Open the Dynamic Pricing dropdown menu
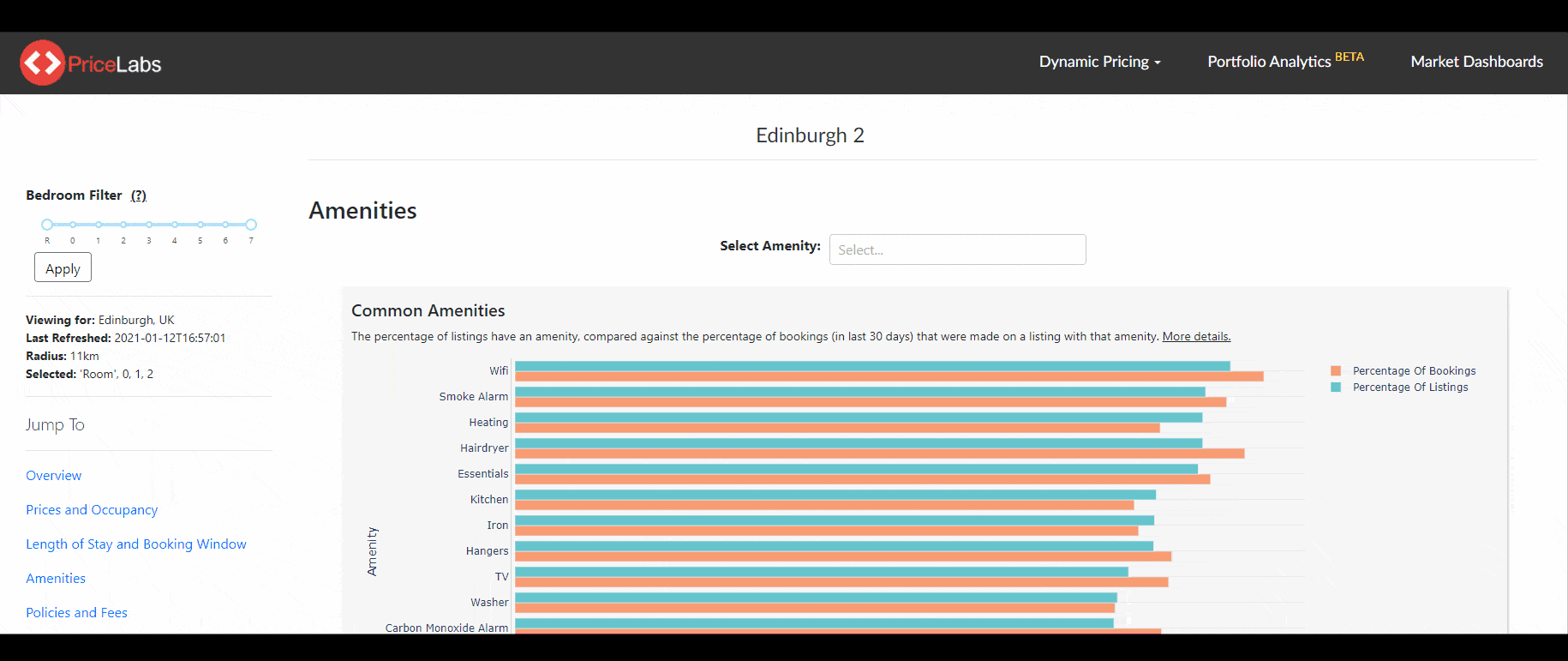 pos(1099,62)
